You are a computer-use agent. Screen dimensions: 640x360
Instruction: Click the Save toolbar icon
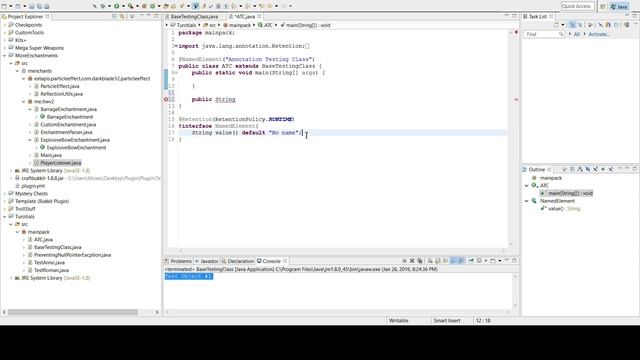[31, 6]
